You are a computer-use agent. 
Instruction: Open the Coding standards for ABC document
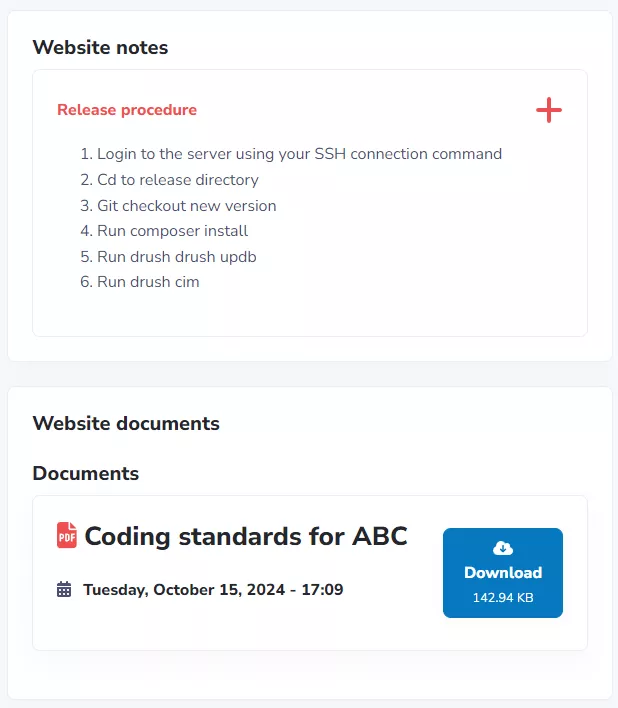pos(246,536)
